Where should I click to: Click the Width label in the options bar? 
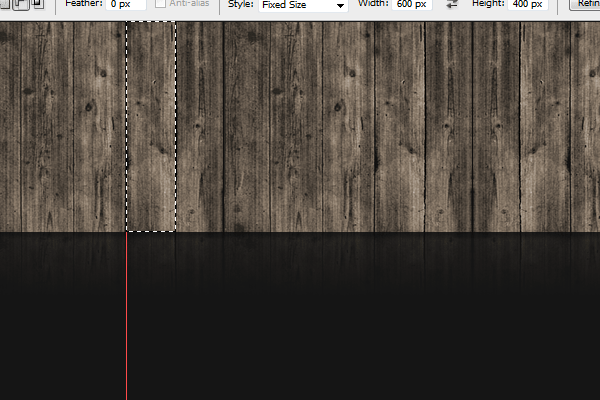point(370,5)
